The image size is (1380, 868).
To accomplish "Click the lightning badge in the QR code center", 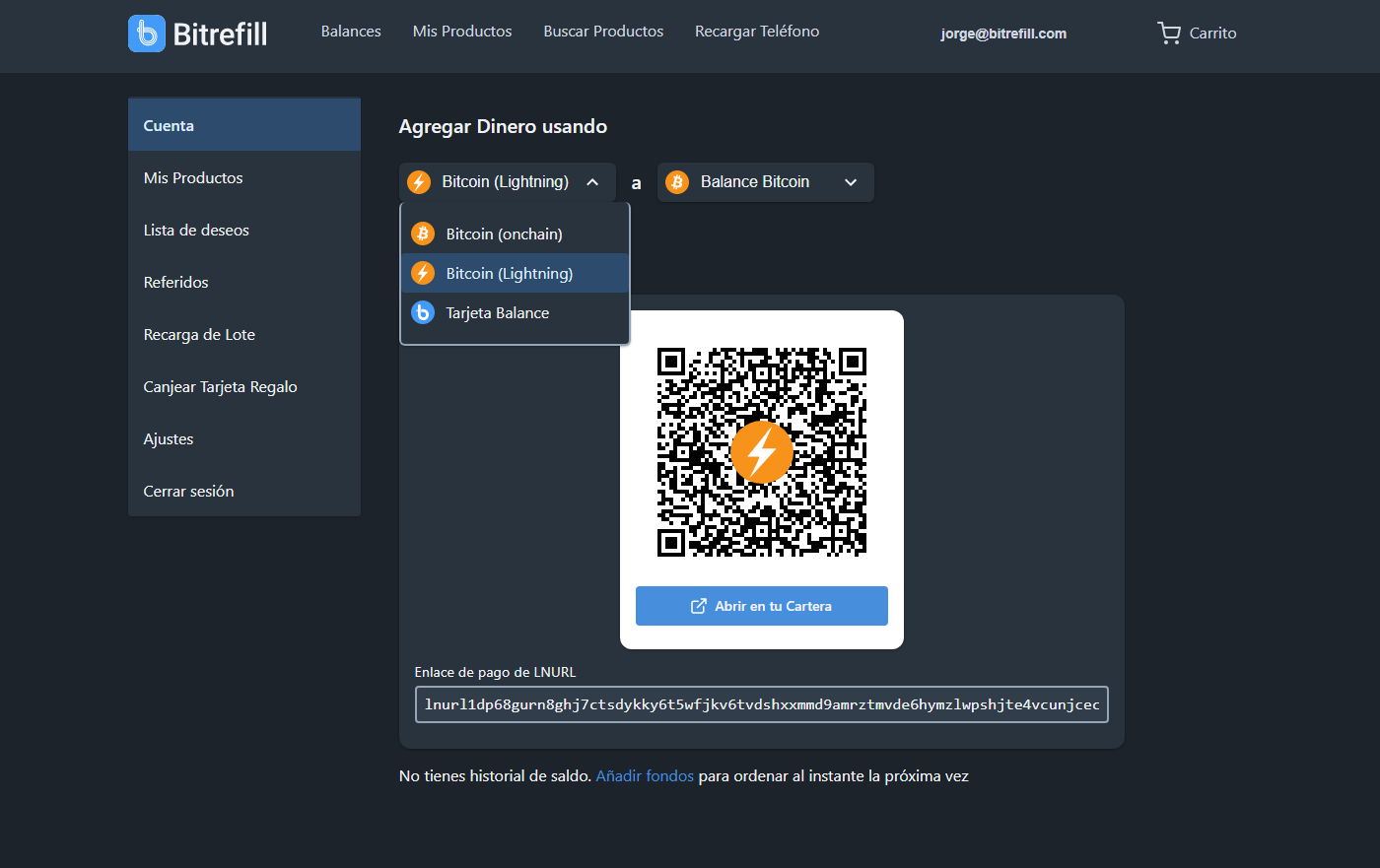I will click(762, 452).
